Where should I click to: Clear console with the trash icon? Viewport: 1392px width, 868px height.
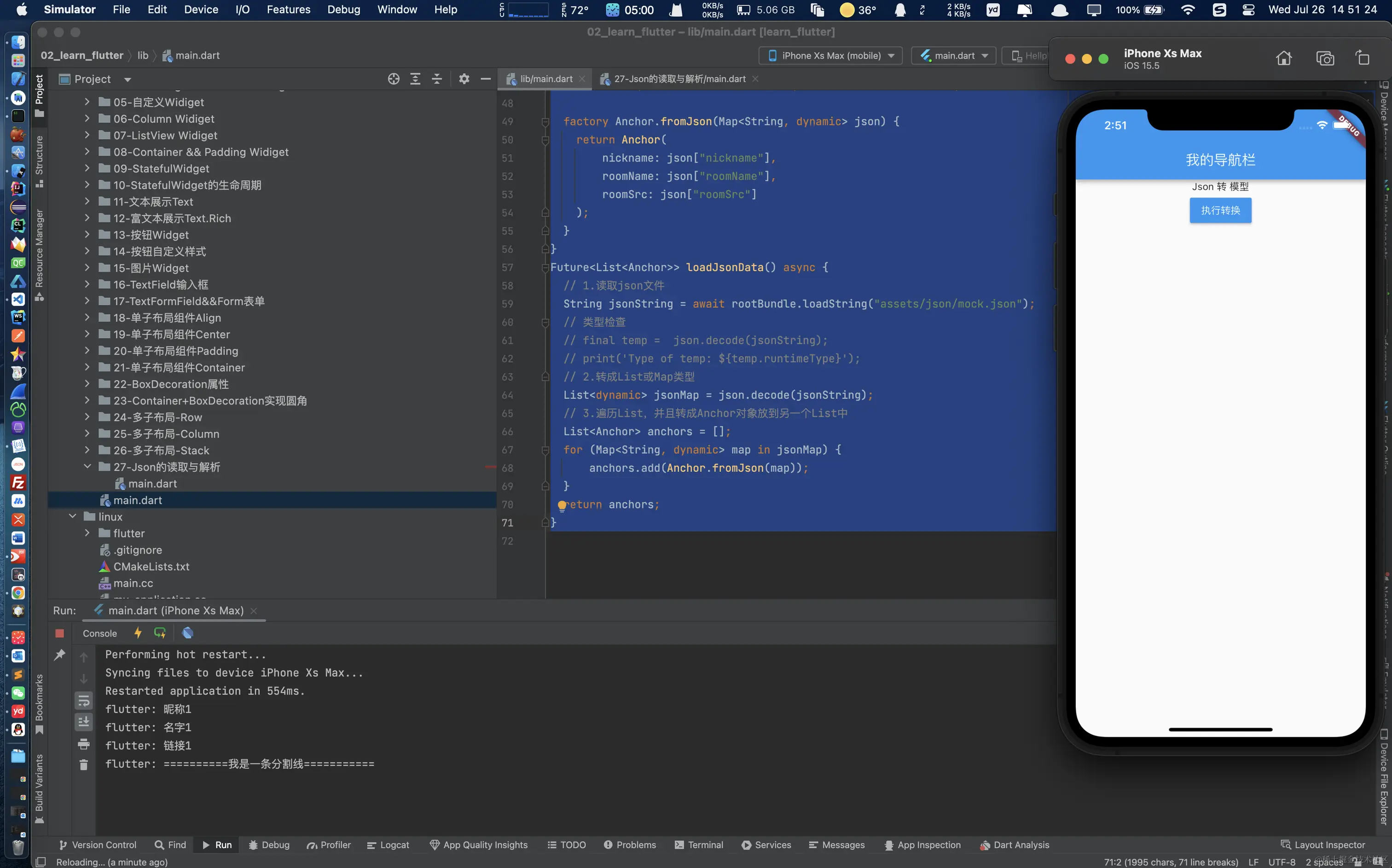[84, 764]
